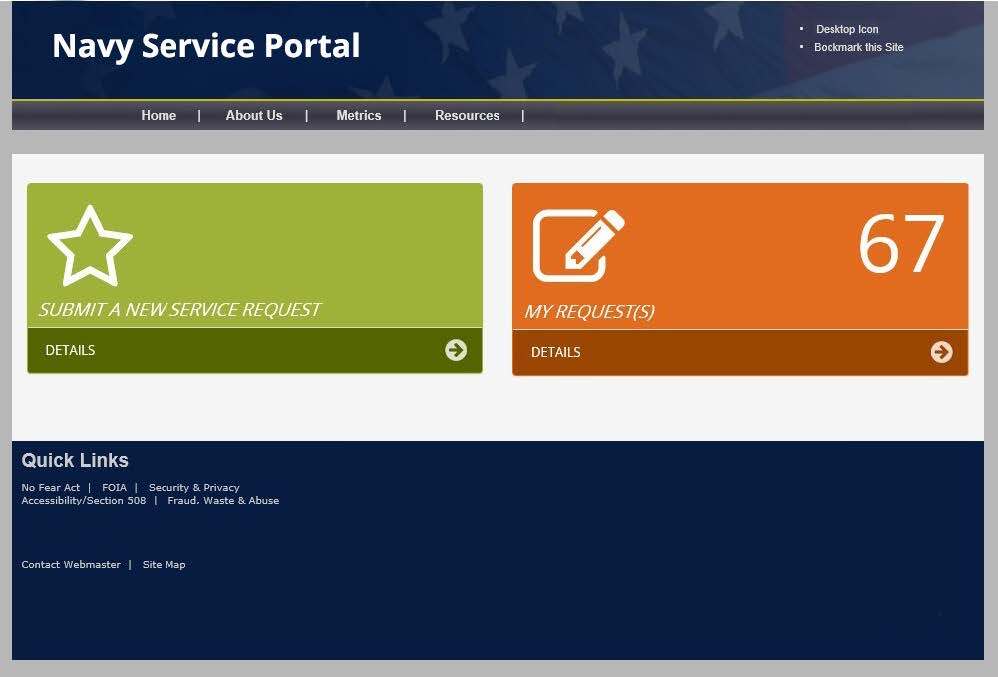Screen dimensions: 998x677
Task: Click the Desktop Icon link
Action: coord(847,29)
